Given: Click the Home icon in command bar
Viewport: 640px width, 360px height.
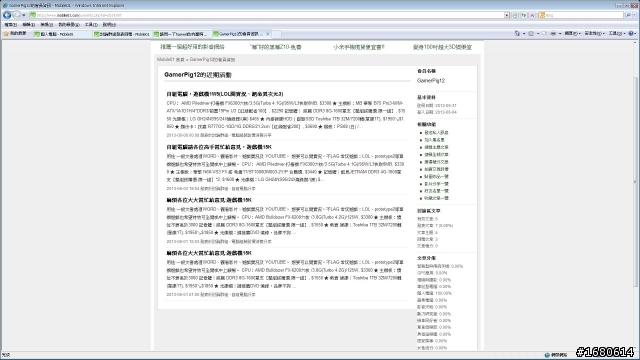Looking at the screenshot, I should [x=517, y=33].
